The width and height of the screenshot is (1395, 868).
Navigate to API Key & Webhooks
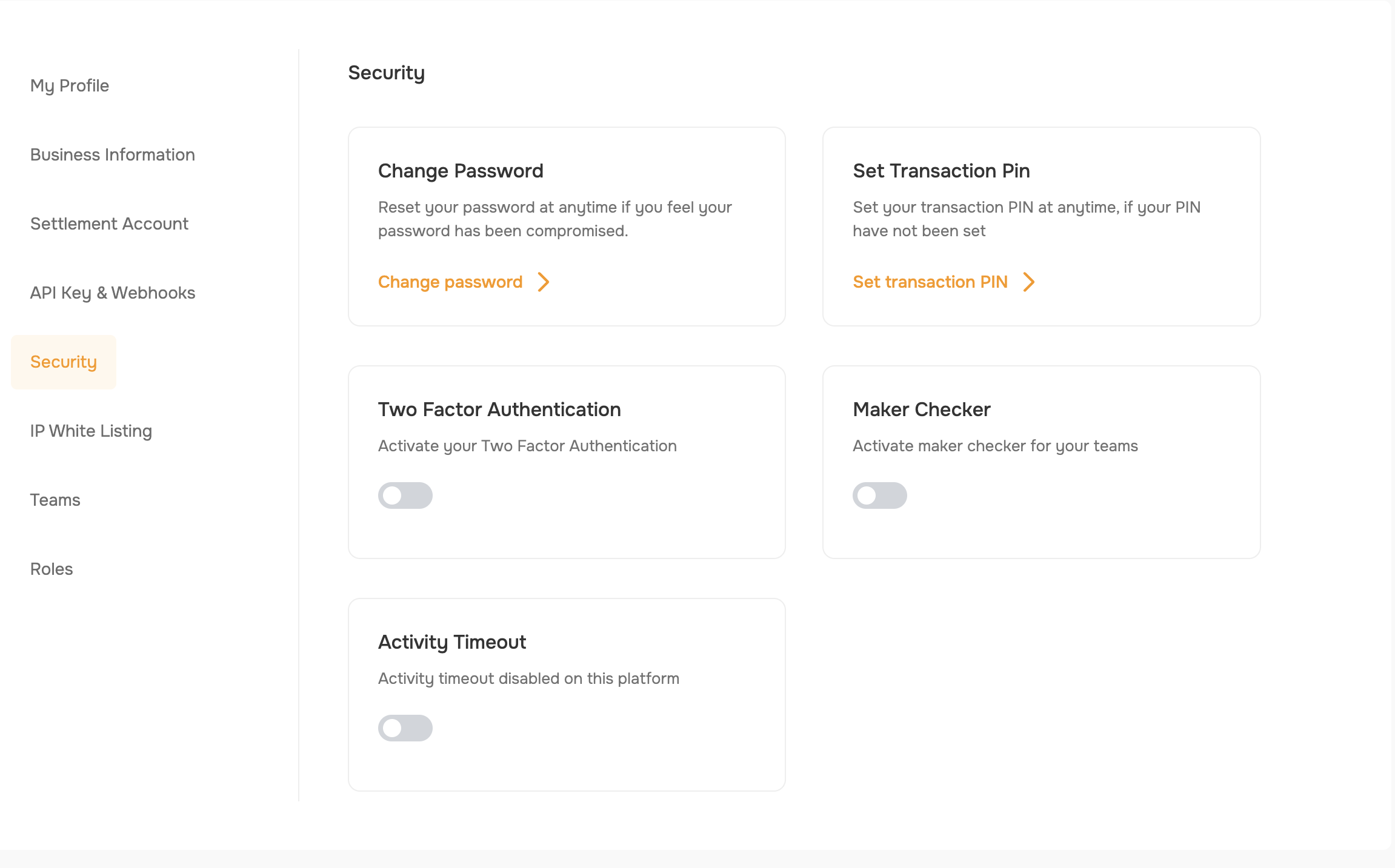[x=113, y=293]
